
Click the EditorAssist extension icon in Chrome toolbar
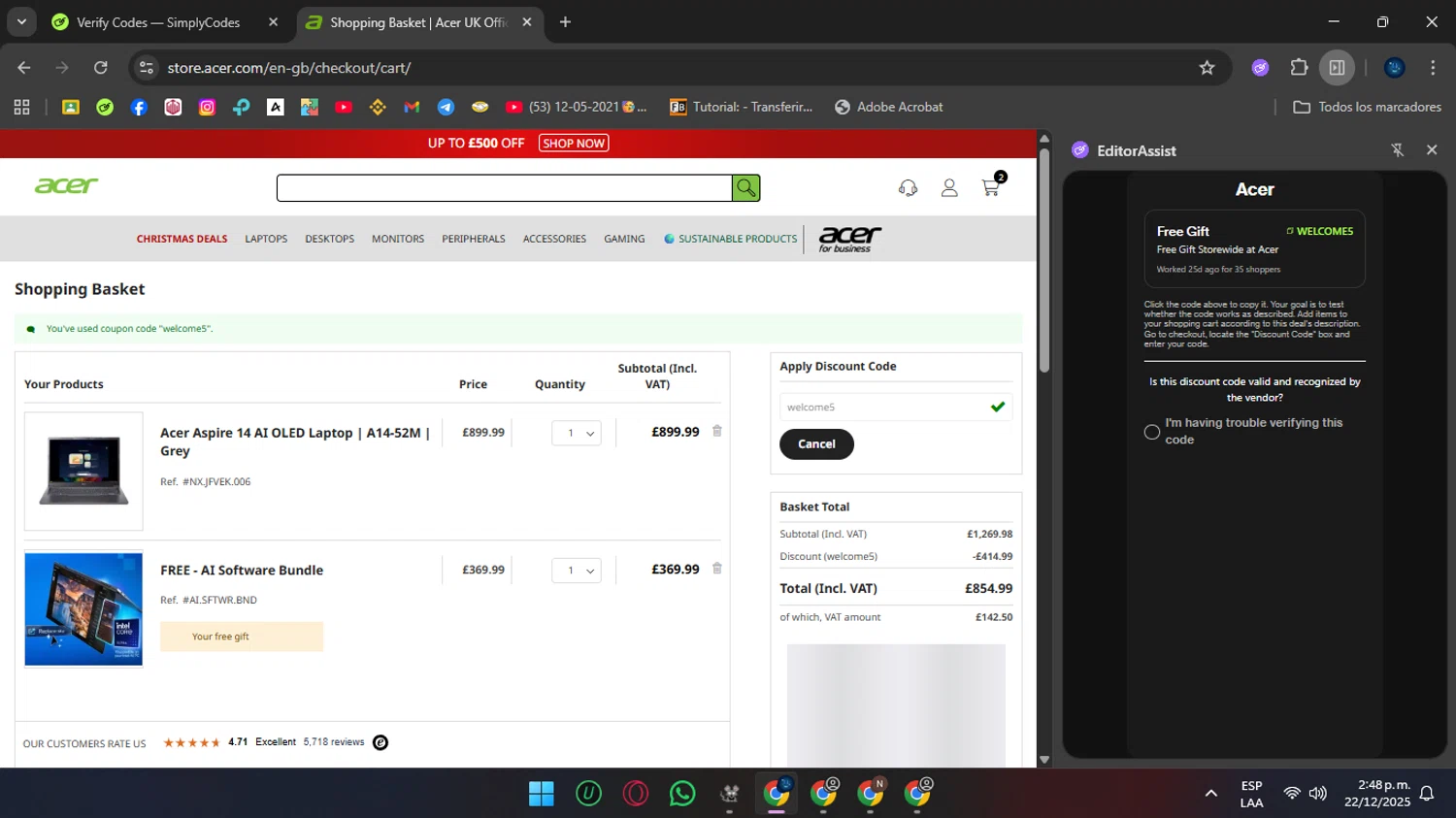[x=1260, y=68]
